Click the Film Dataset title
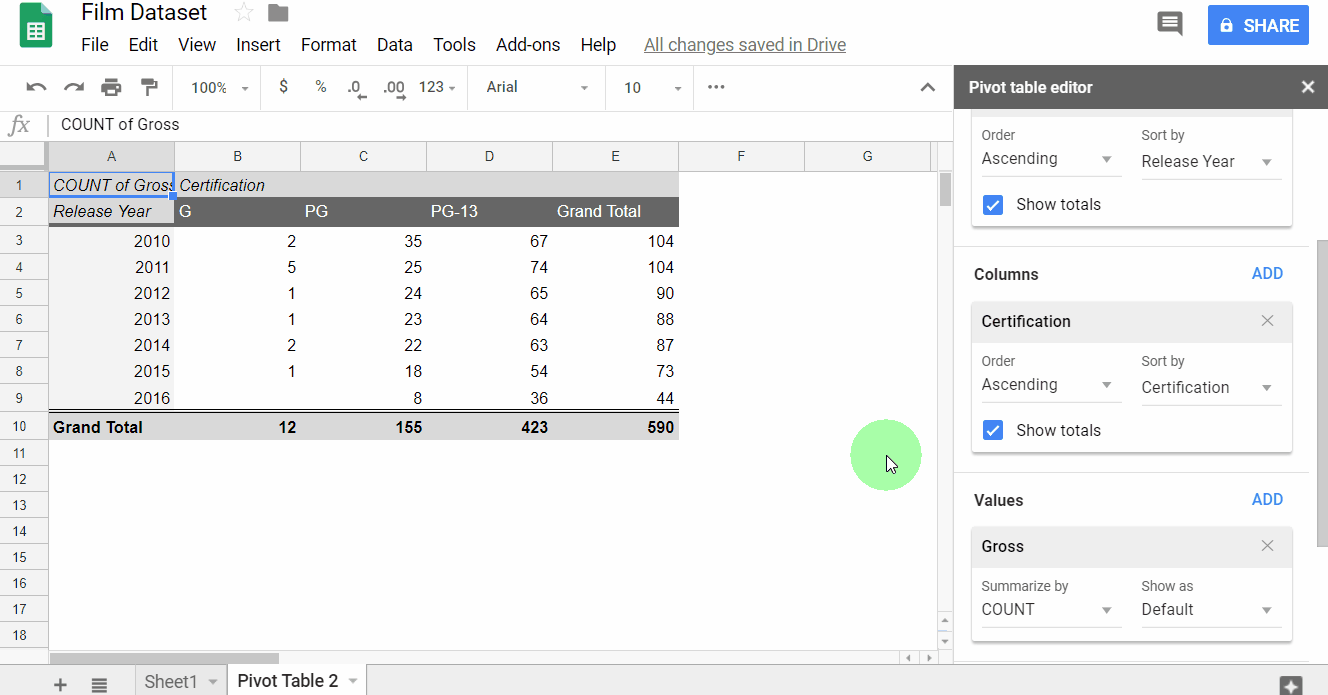Image resolution: width=1328 pixels, height=695 pixels. pos(144,13)
